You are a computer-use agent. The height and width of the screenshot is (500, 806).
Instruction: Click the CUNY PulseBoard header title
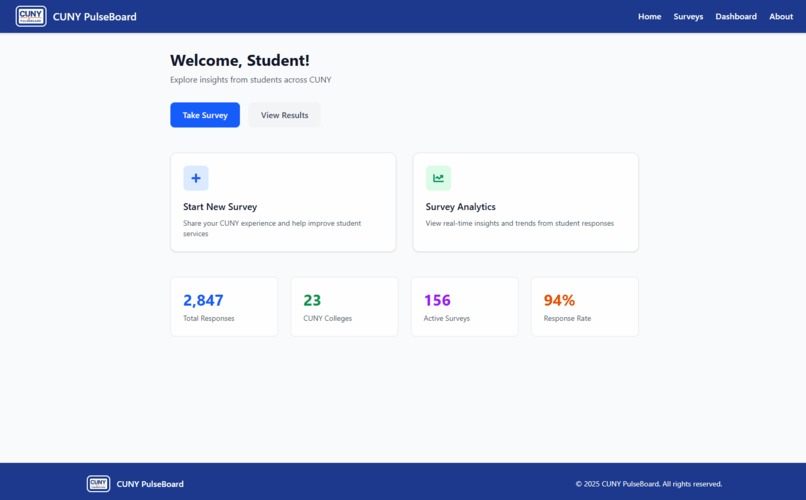[x=95, y=16]
